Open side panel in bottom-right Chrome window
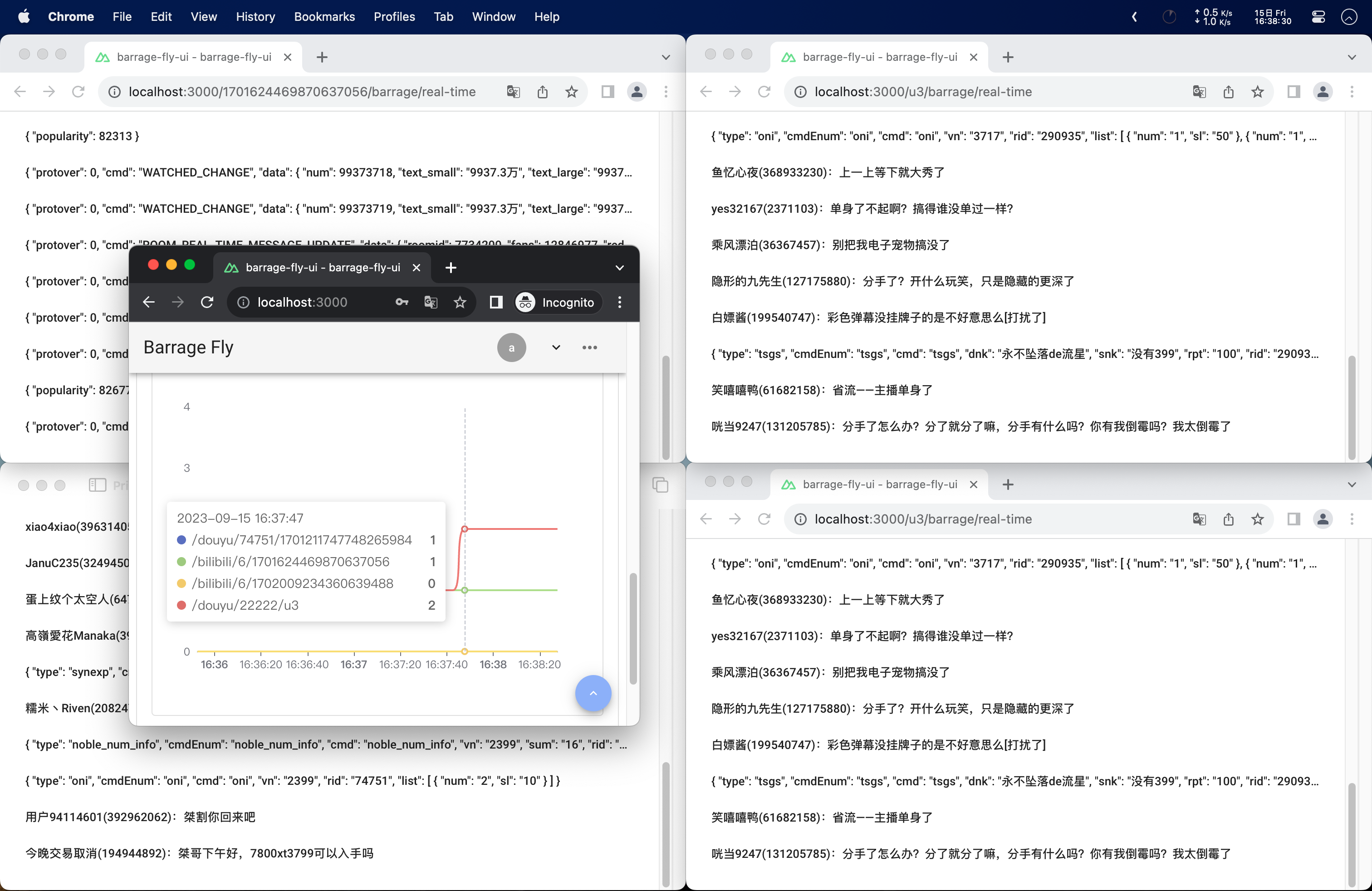The image size is (1372, 891). [1294, 519]
